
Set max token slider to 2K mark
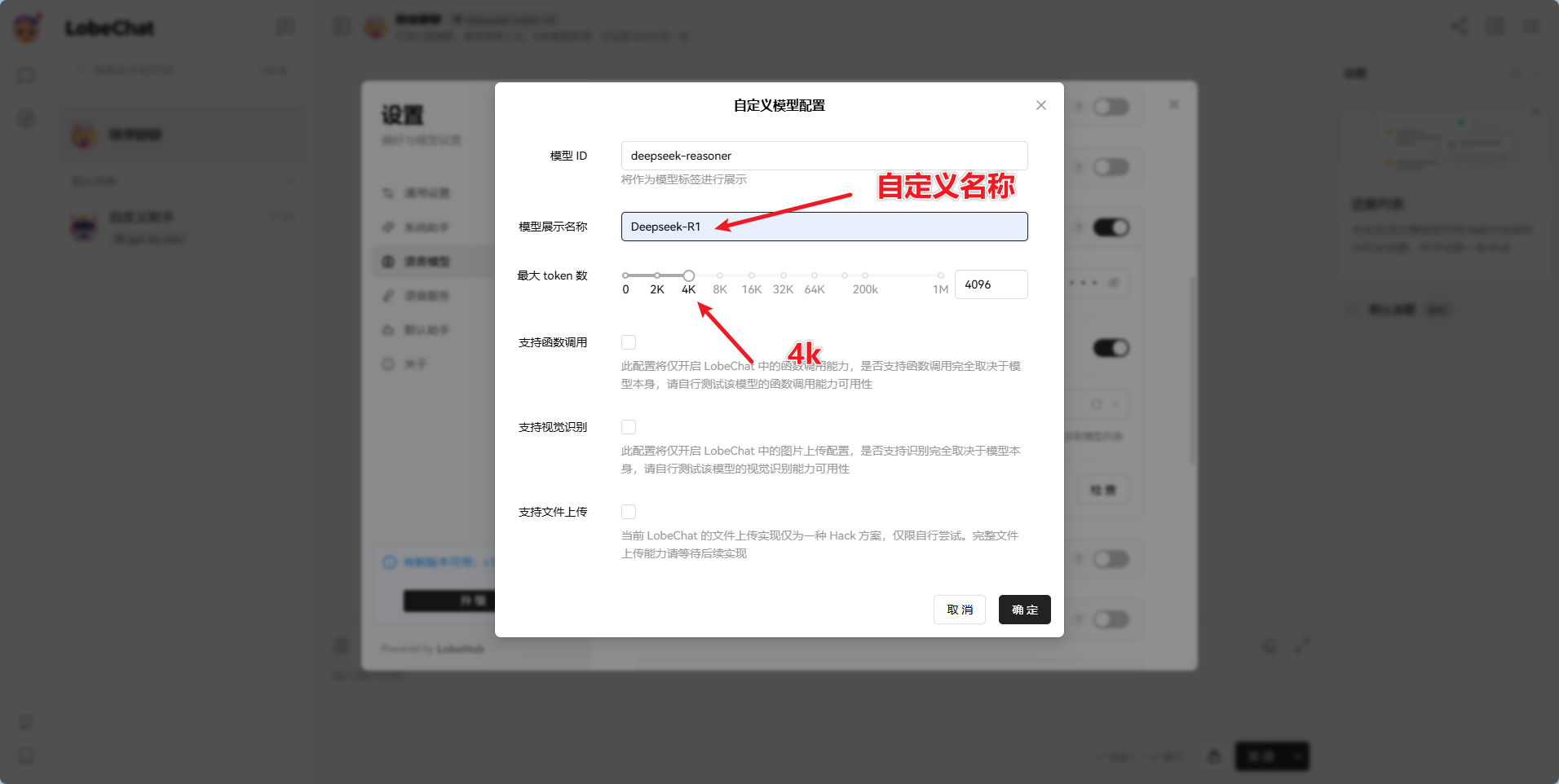coord(657,275)
